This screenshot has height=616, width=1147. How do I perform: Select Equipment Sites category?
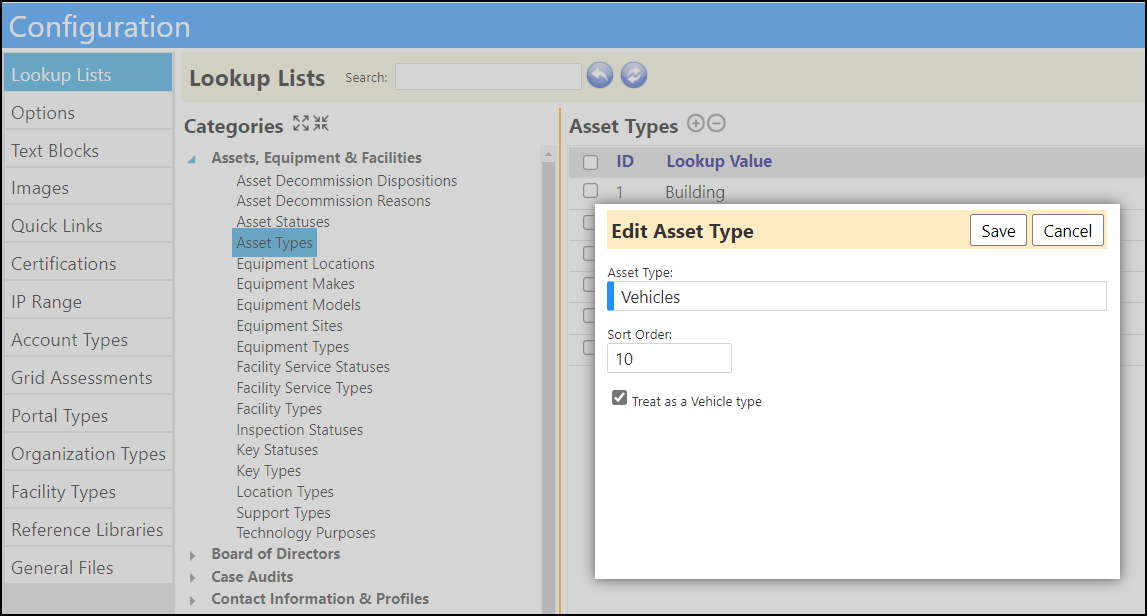coord(290,326)
